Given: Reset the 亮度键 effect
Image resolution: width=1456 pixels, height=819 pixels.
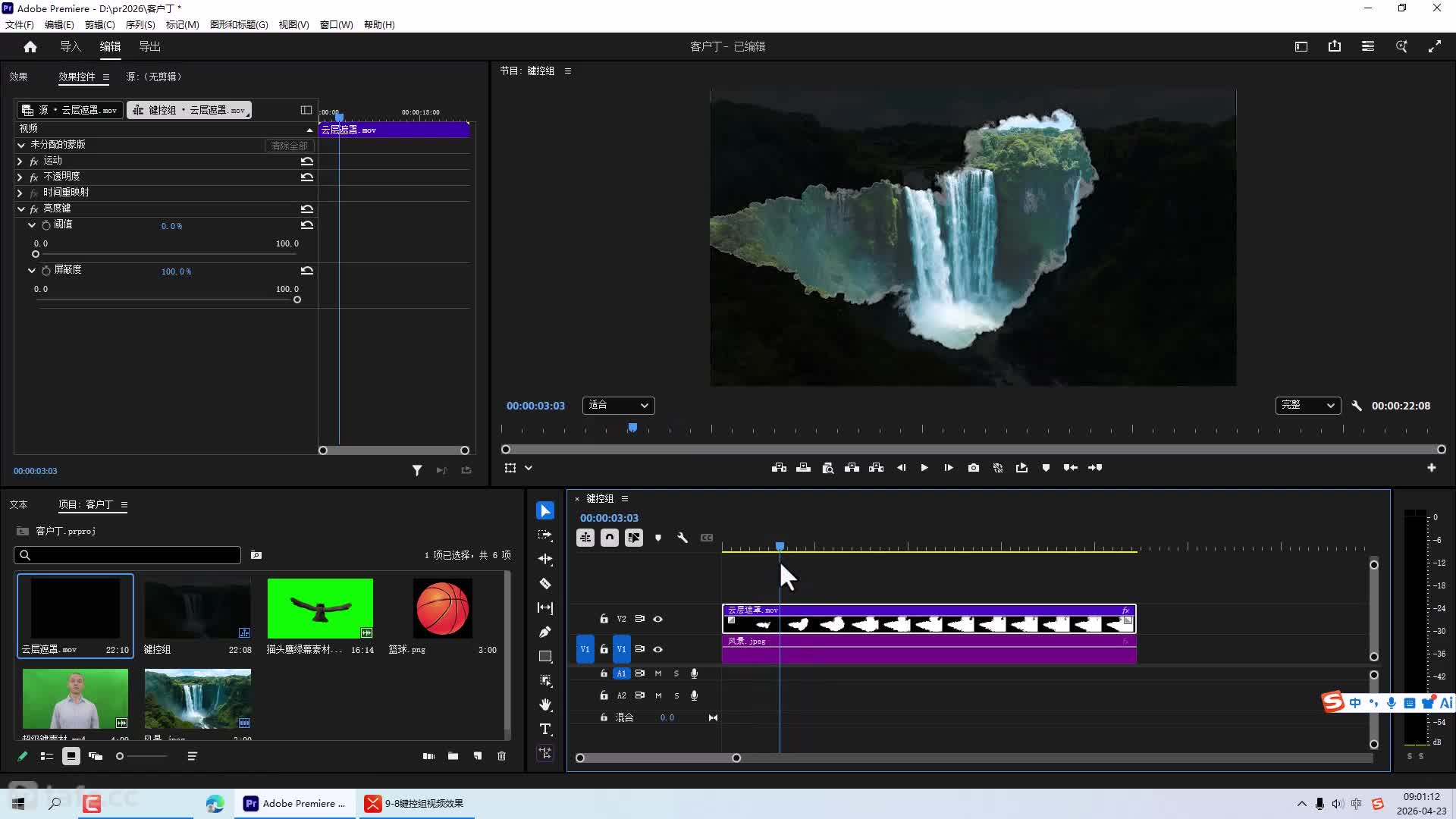Looking at the screenshot, I should coord(307,209).
